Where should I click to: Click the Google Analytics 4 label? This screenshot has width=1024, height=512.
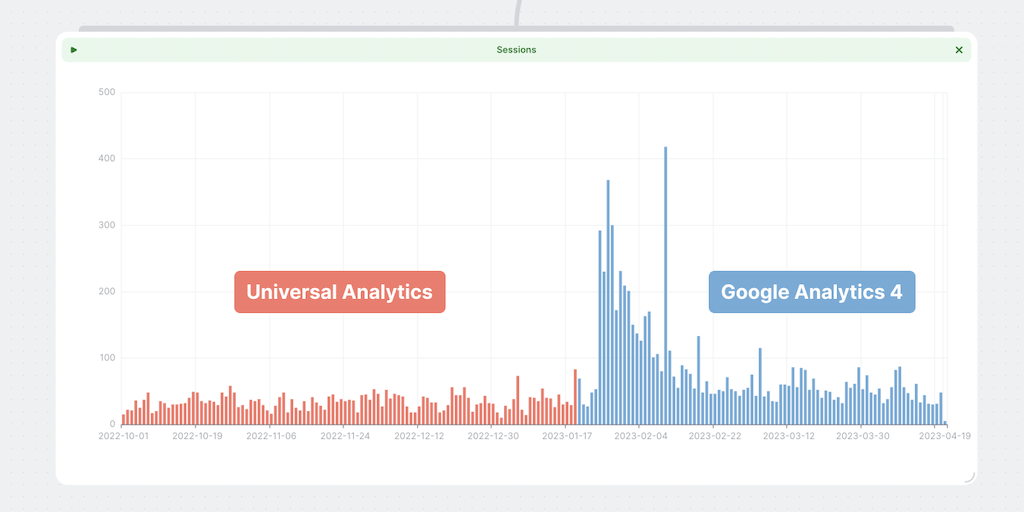click(811, 292)
